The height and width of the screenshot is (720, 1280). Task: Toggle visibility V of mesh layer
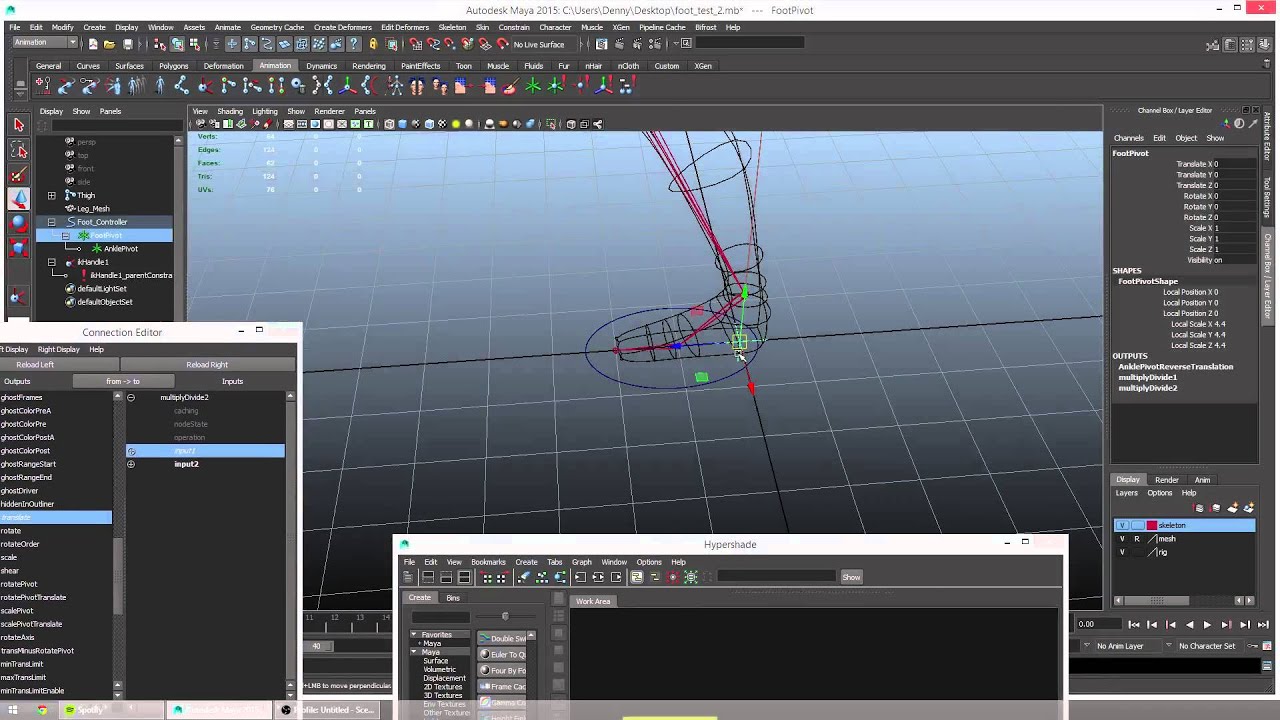pyautogui.click(x=1122, y=539)
